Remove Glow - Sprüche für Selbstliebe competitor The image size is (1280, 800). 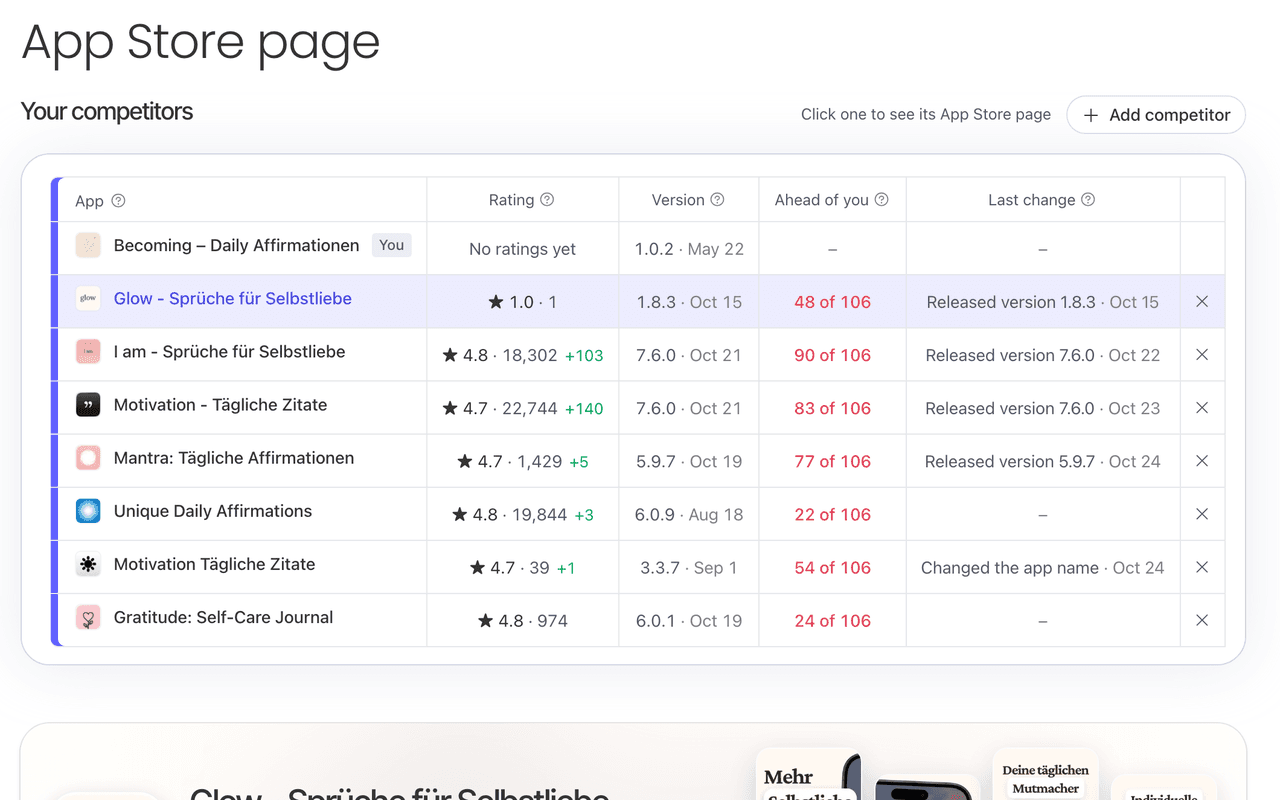(1202, 302)
